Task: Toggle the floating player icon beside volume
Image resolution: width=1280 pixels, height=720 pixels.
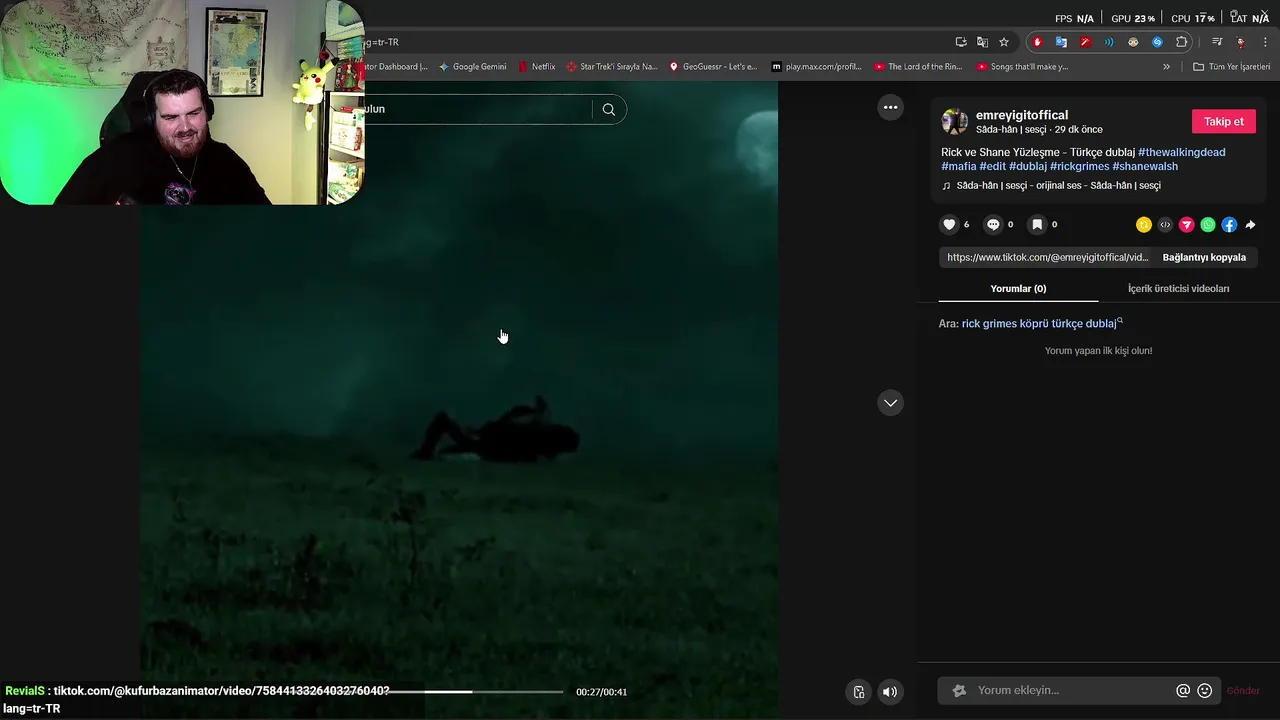Action: coord(859,692)
